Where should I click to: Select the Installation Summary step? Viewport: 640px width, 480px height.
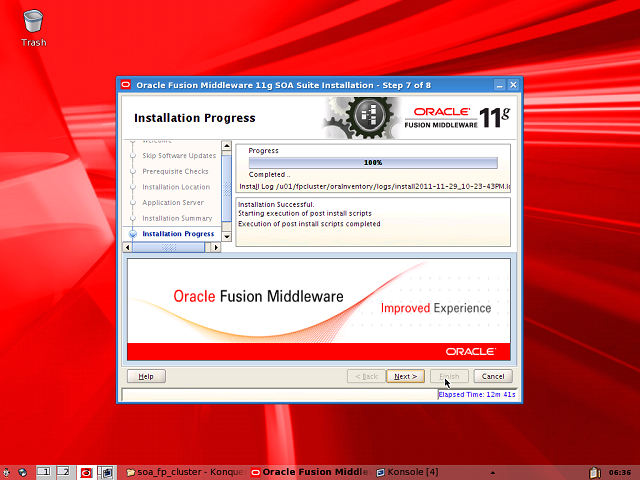coord(177,218)
